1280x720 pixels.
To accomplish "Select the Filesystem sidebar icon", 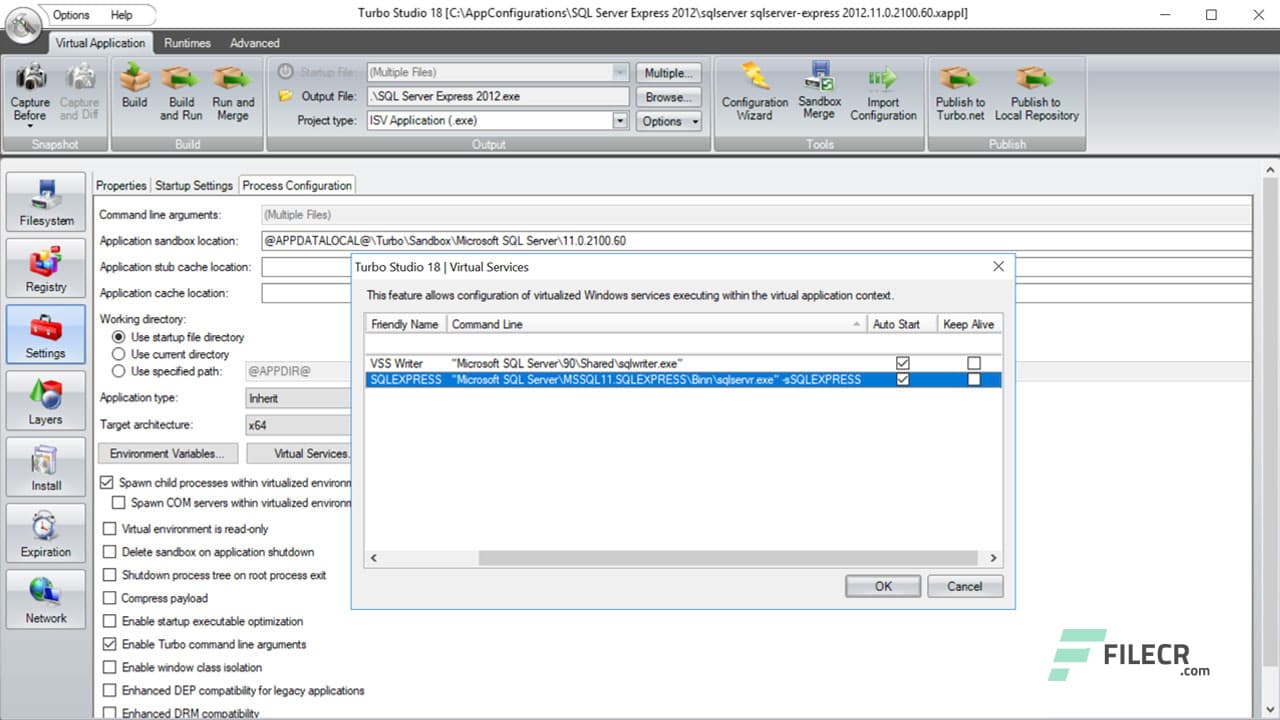I will pos(45,200).
